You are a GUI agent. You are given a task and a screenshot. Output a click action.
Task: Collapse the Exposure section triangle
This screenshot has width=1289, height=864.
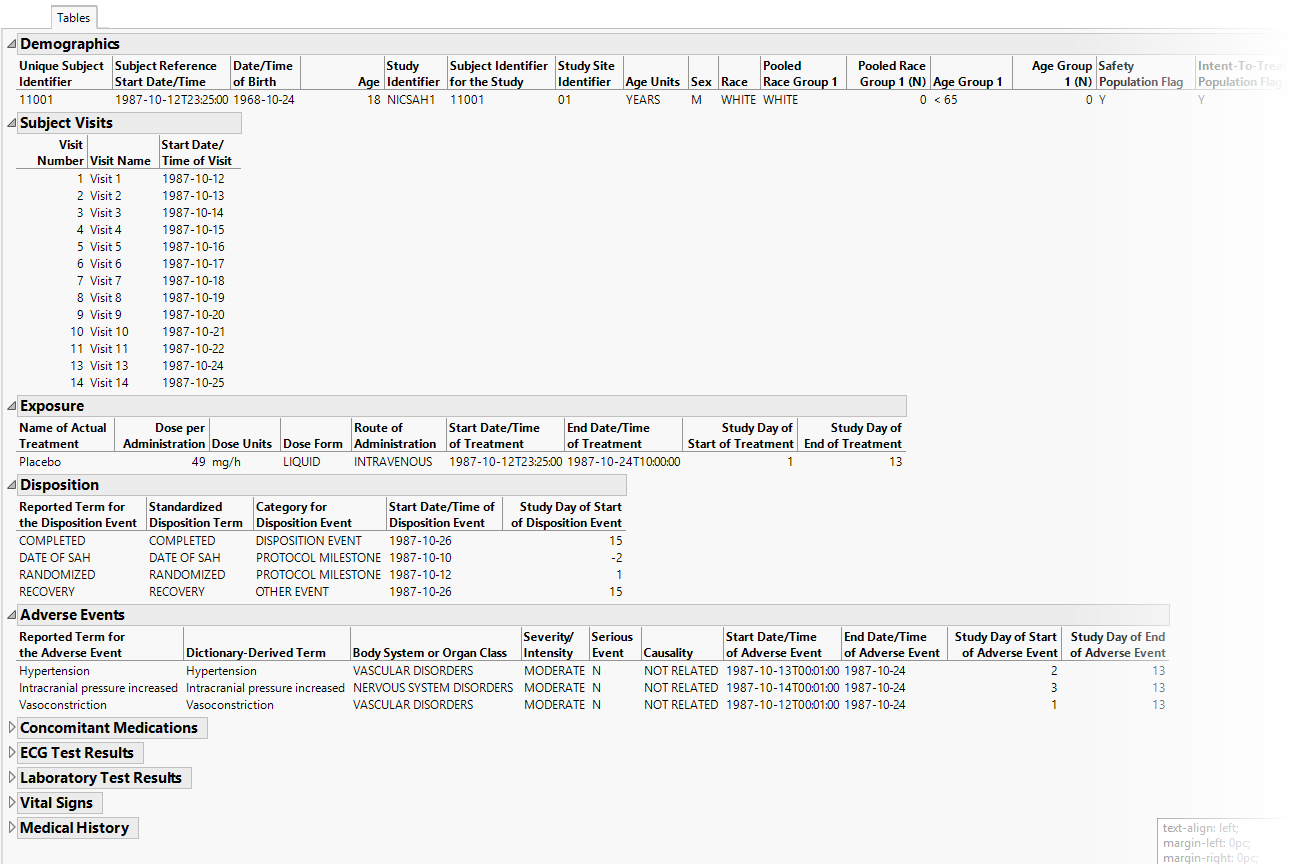pos(12,406)
